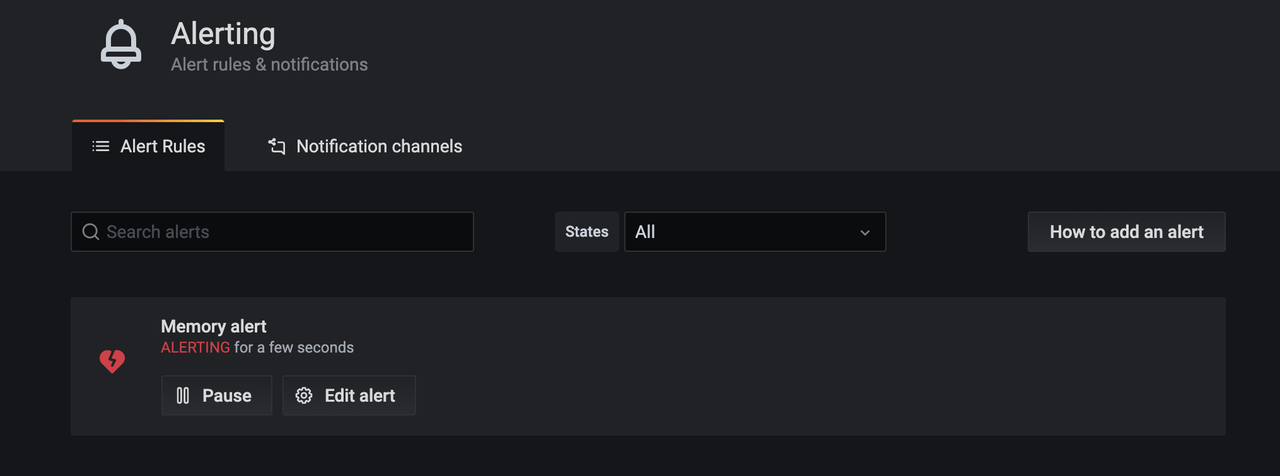
Task: Open Edit alert for Memory alert
Action: click(x=349, y=396)
